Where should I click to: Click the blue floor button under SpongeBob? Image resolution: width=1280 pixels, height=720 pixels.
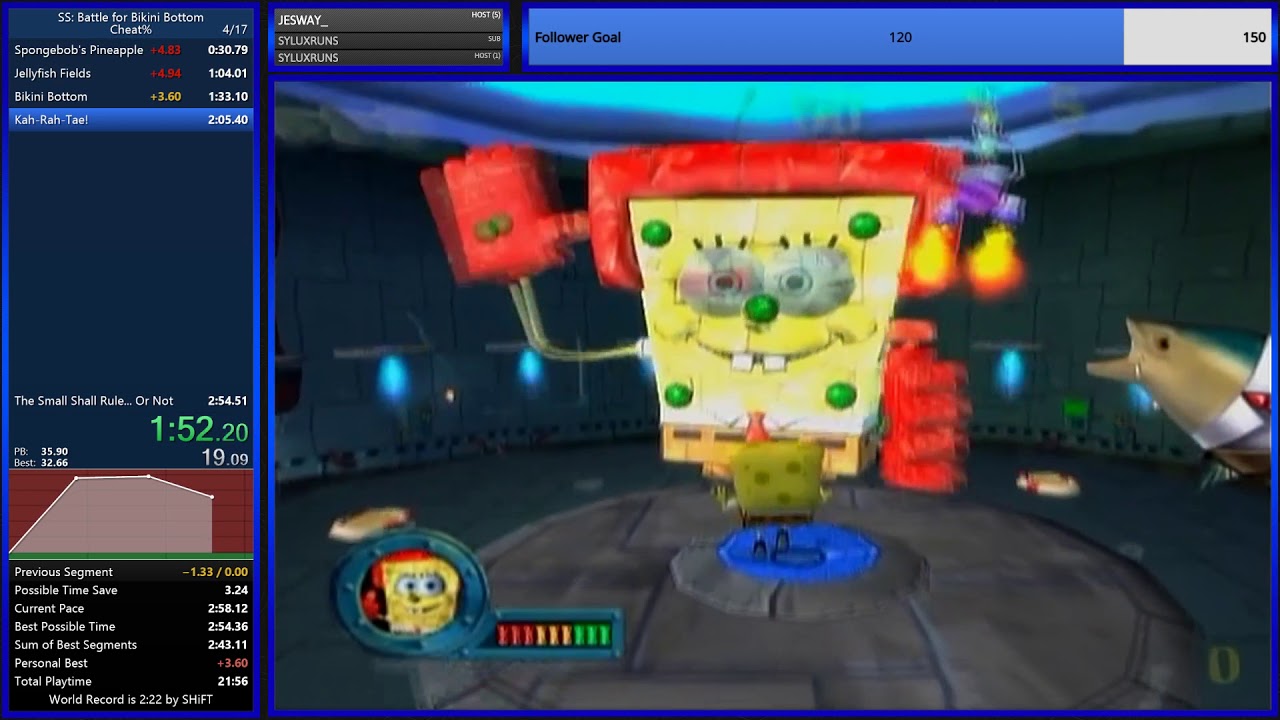[x=797, y=553]
